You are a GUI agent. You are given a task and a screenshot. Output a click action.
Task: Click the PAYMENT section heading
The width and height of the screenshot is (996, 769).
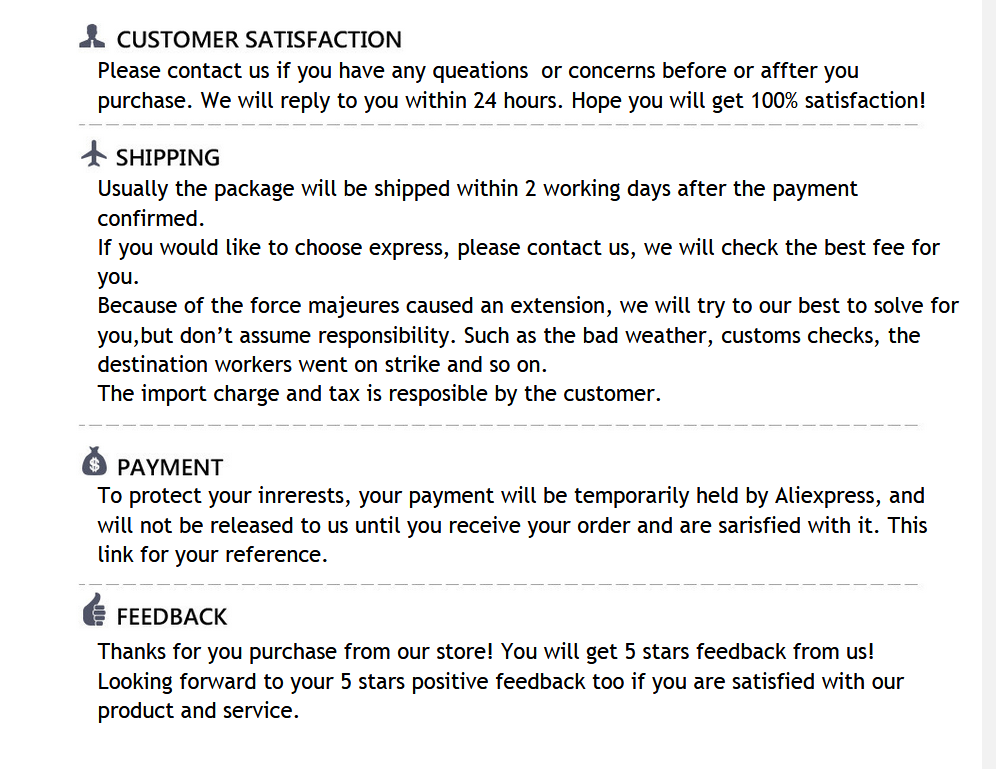[170, 467]
